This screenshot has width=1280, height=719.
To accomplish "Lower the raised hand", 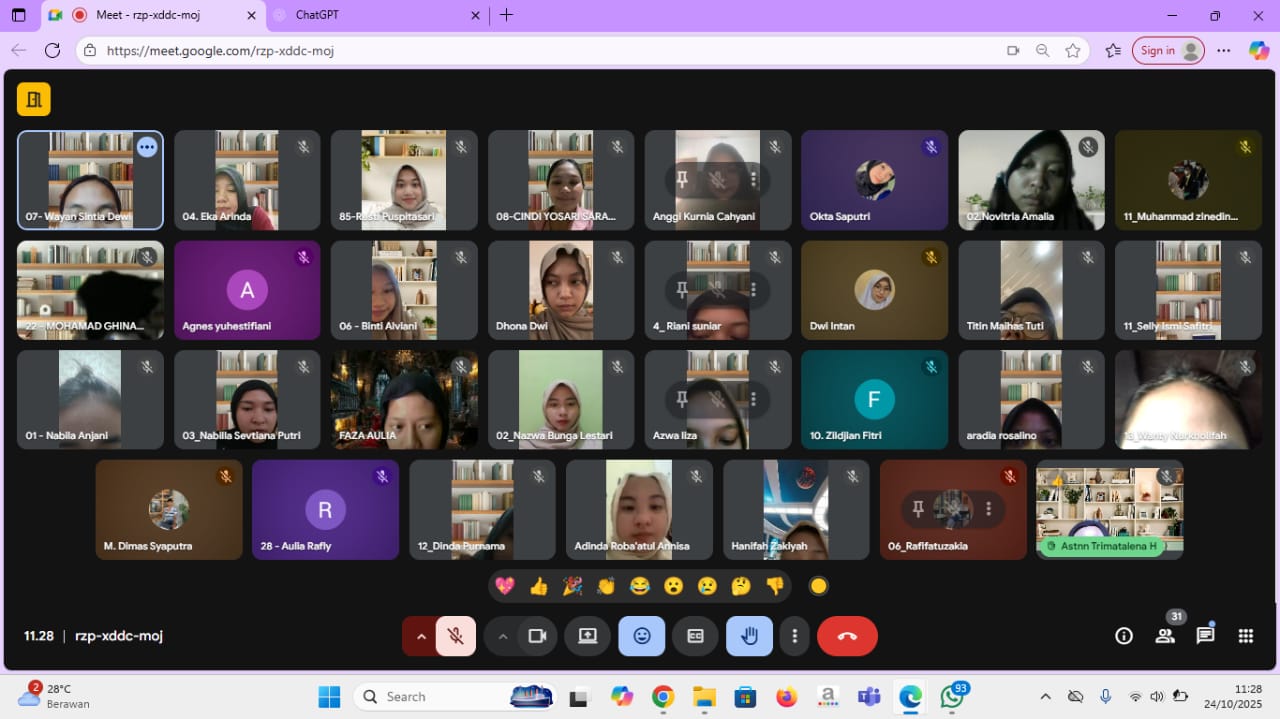I will (749, 636).
